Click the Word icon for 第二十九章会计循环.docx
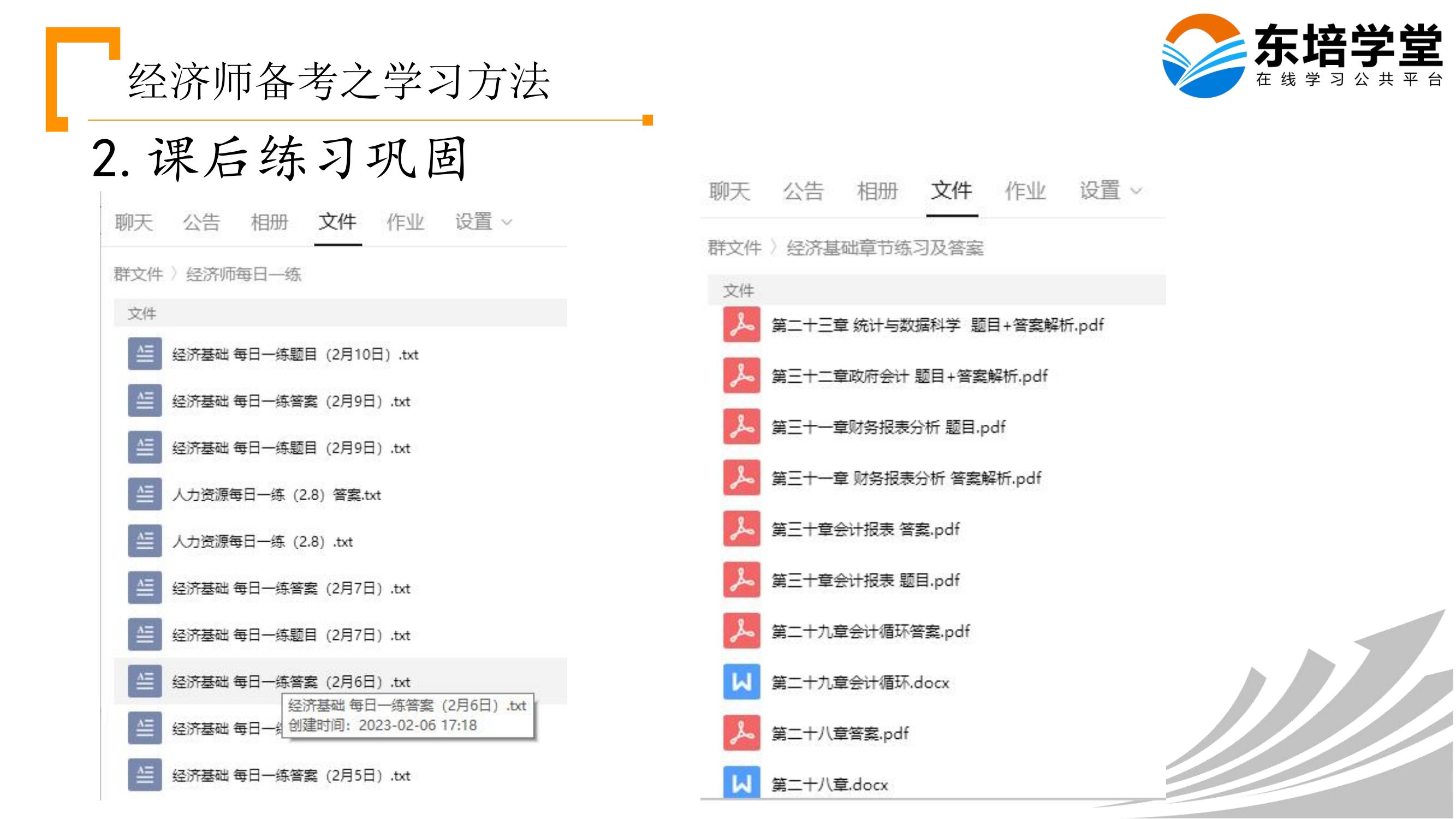The height and width of the screenshot is (819, 1456). coord(741,682)
